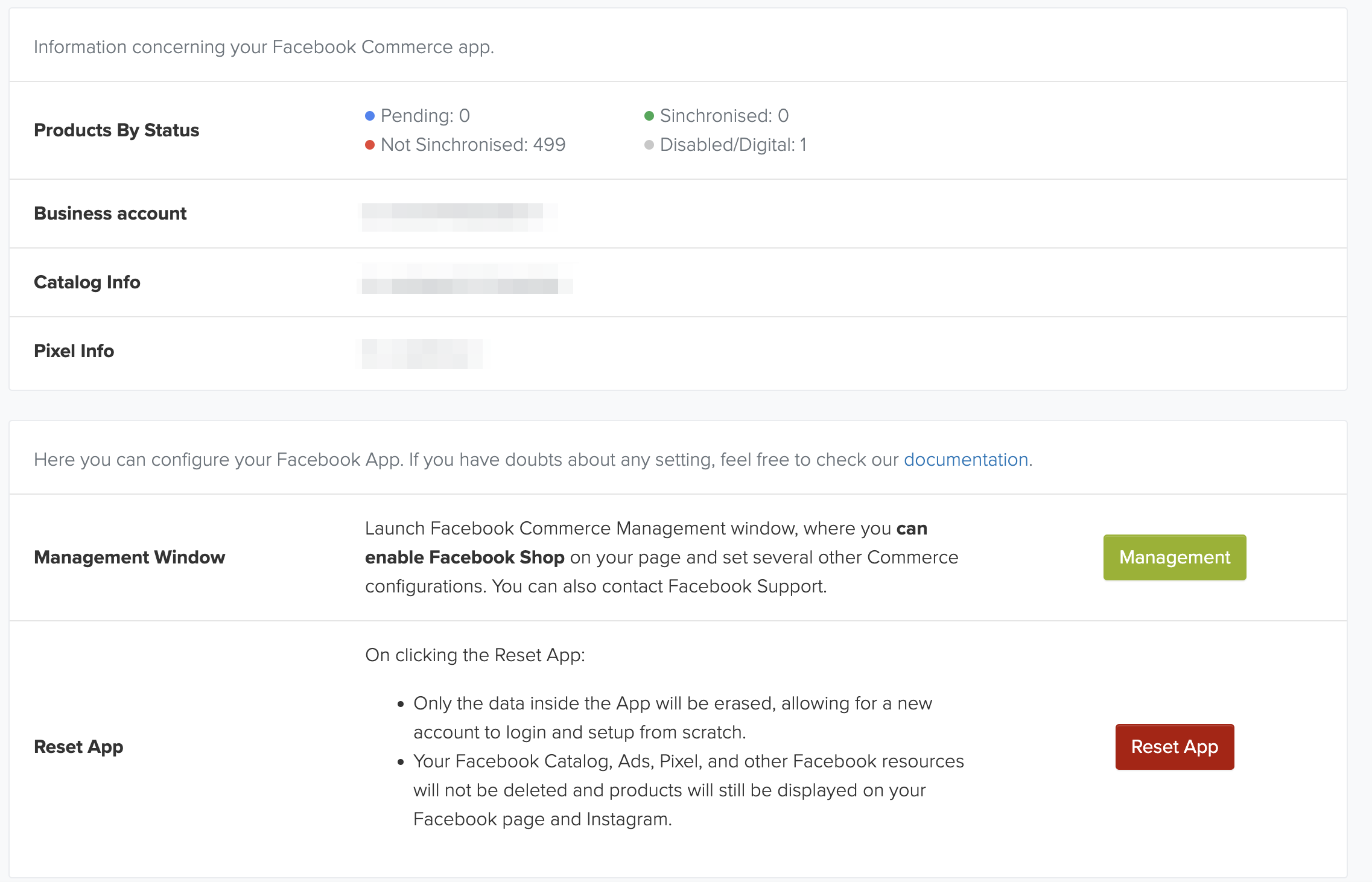Click the green Sinchronised status dot
This screenshot has height=882, width=1372.
pos(649,116)
